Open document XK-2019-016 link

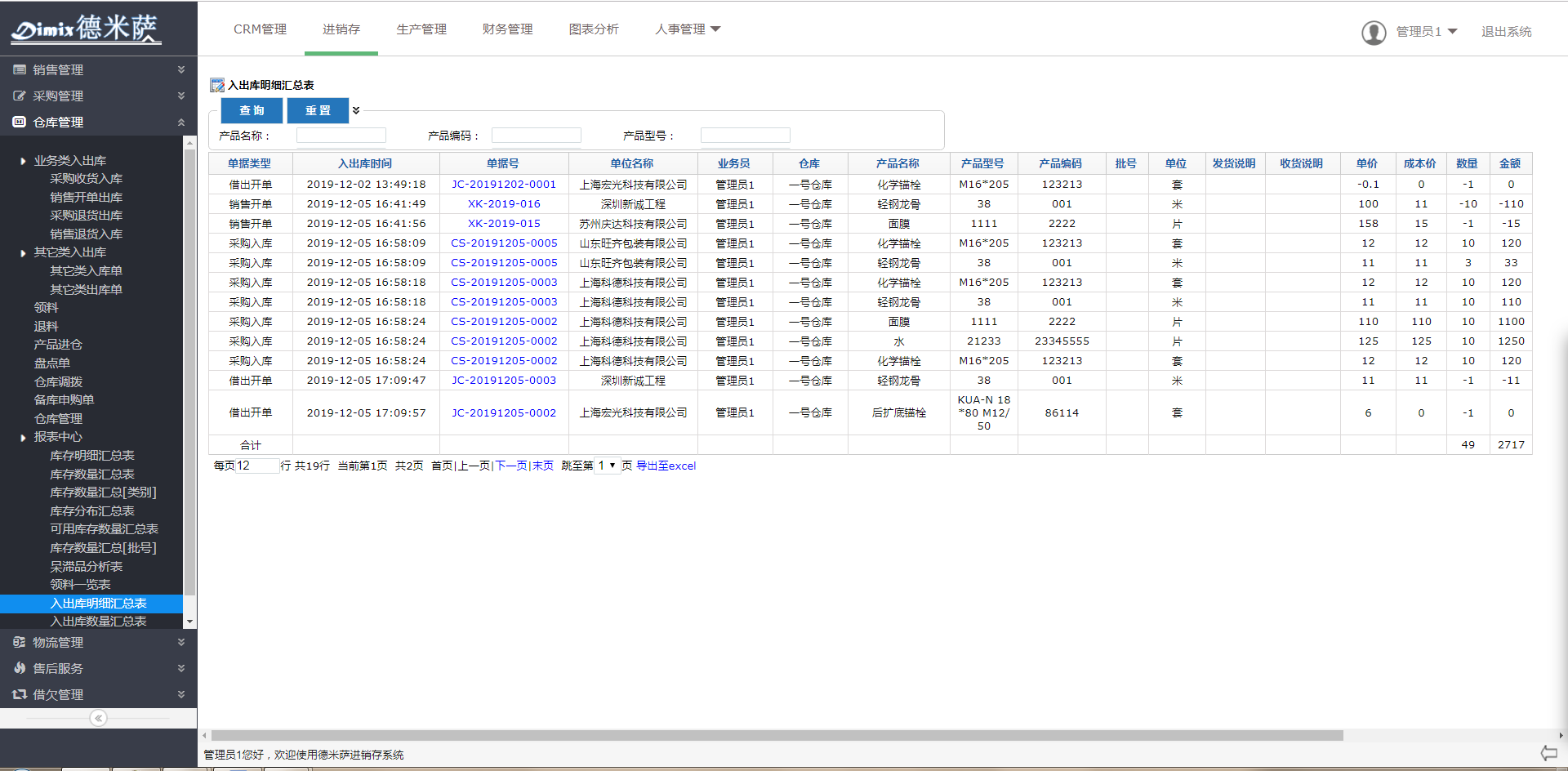pos(504,204)
